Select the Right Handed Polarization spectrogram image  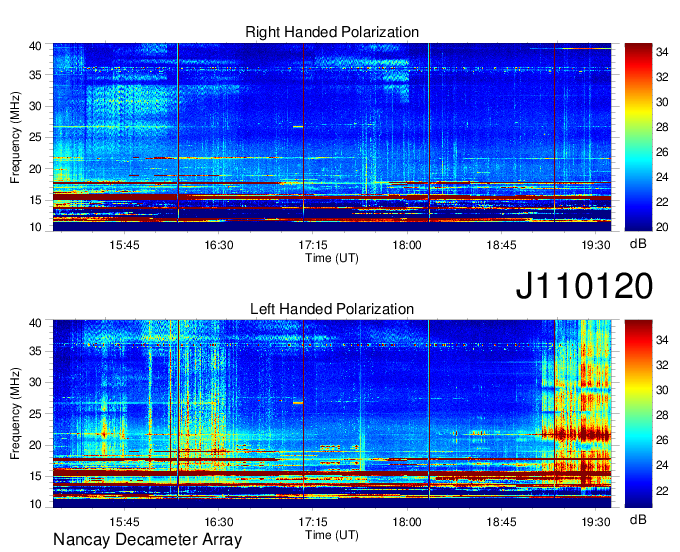(332, 137)
